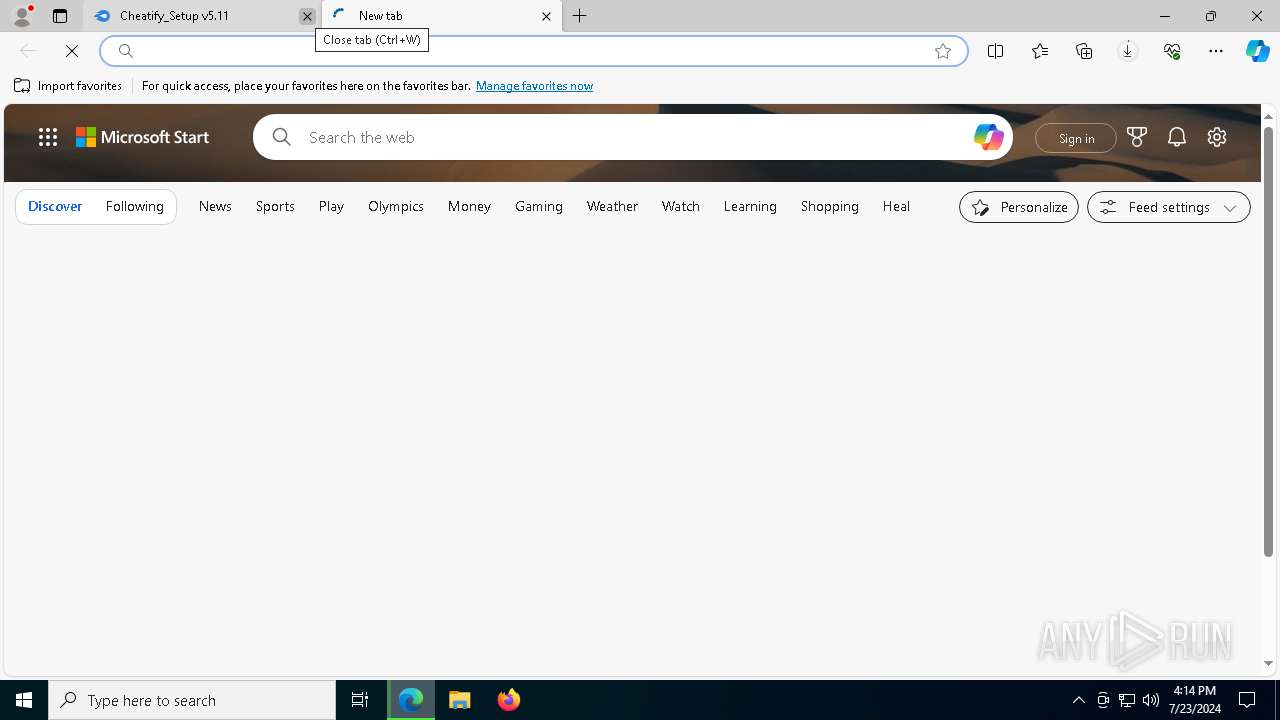Open Settings and more menu
Viewport: 1280px width, 720px height.
click(x=1216, y=51)
